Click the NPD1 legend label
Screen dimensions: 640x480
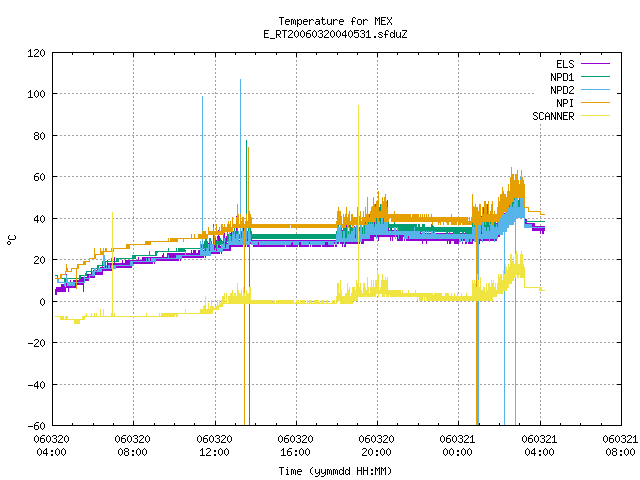tap(562, 77)
